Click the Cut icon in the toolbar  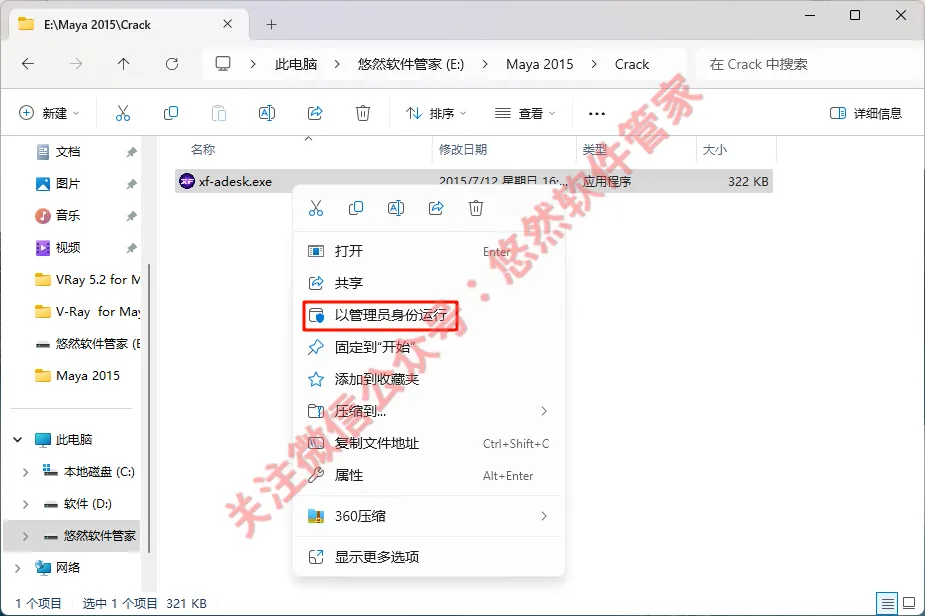pos(123,113)
